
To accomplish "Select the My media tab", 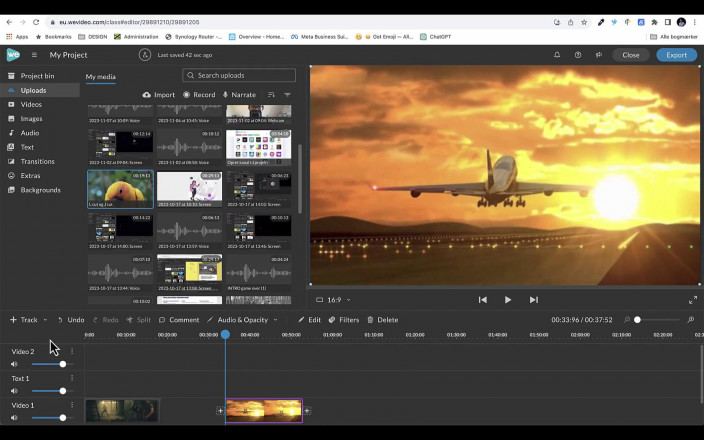I will click(100, 76).
